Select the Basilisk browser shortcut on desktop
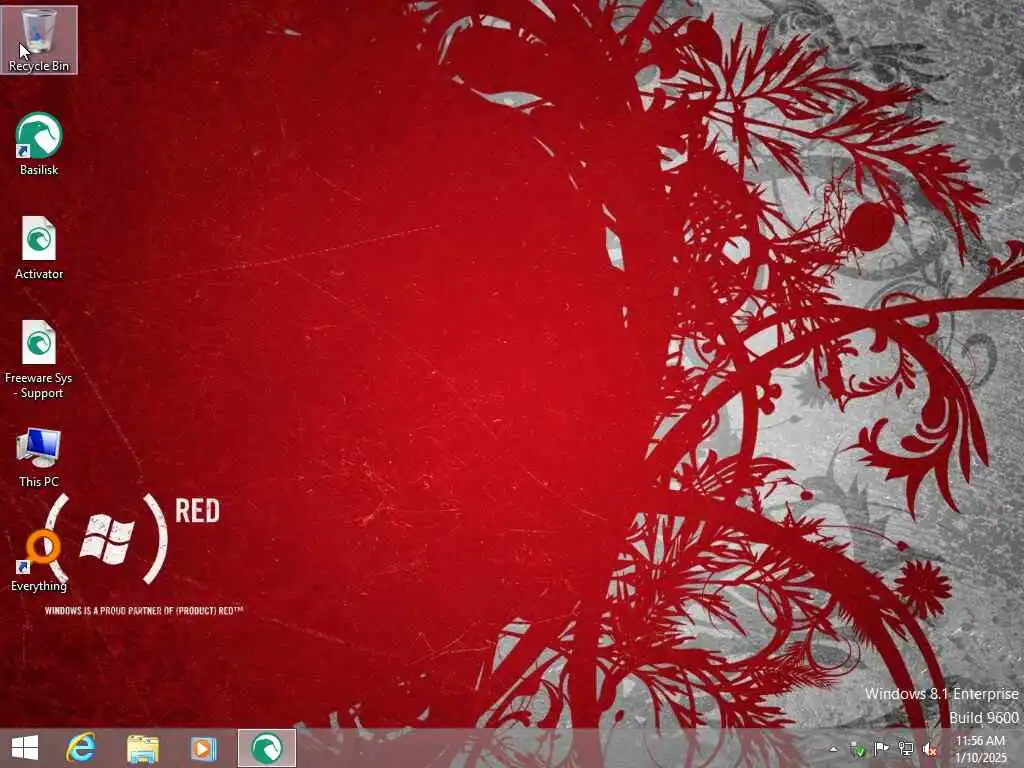Image resolution: width=1024 pixels, height=768 pixels. (x=39, y=144)
